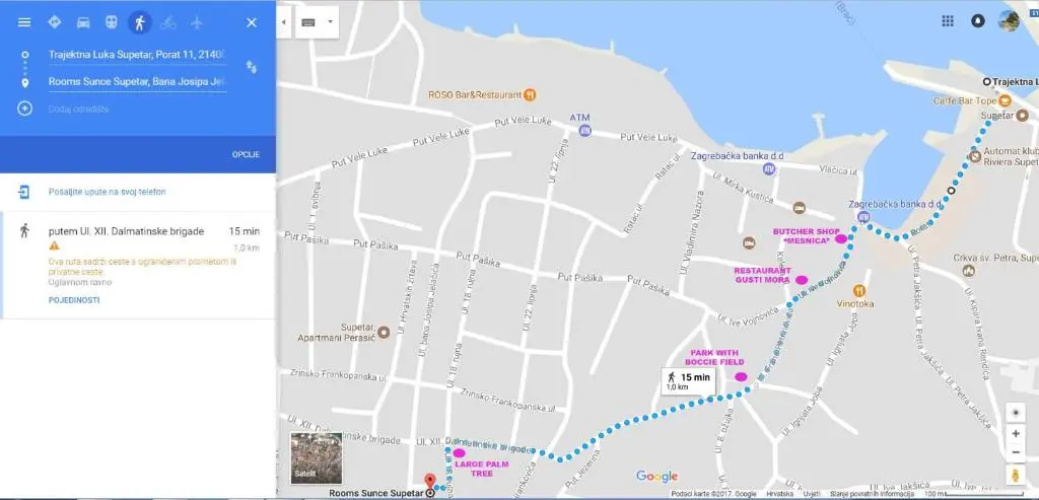Edit the Trajektna Luka Supetar start field
This screenshot has width=1039, height=500.
click(137, 55)
